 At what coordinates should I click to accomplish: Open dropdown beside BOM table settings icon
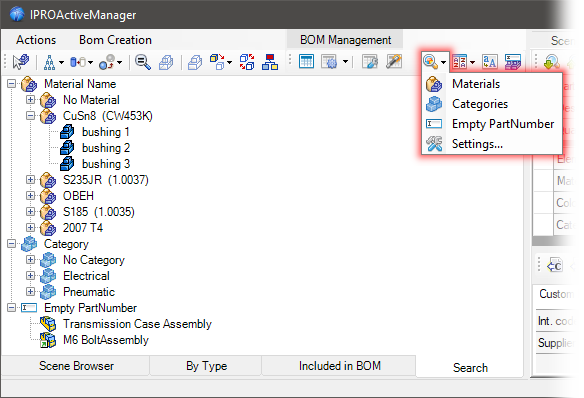point(345,61)
